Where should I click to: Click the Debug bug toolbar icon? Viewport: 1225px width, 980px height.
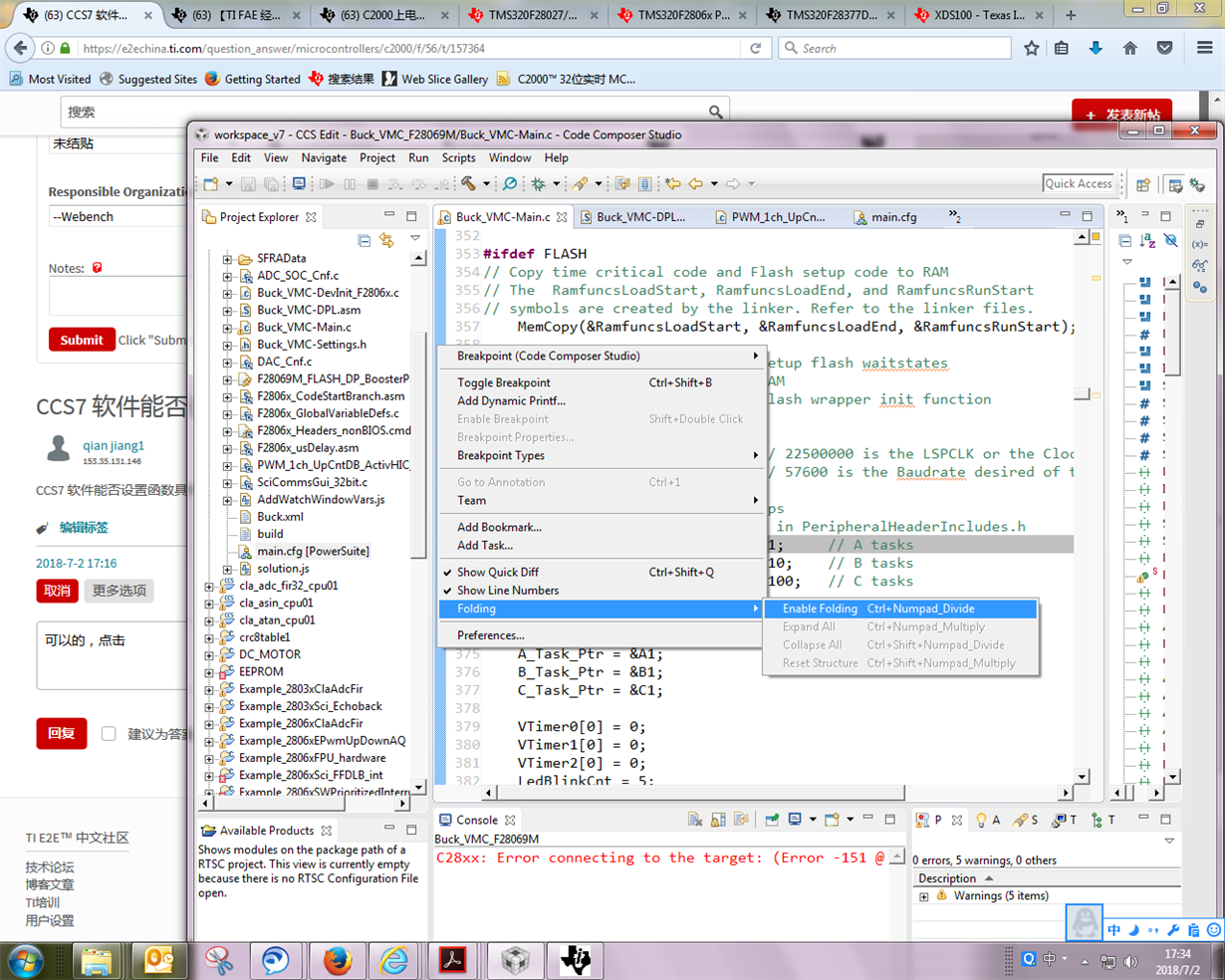pyautogui.click(x=539, y=184)
